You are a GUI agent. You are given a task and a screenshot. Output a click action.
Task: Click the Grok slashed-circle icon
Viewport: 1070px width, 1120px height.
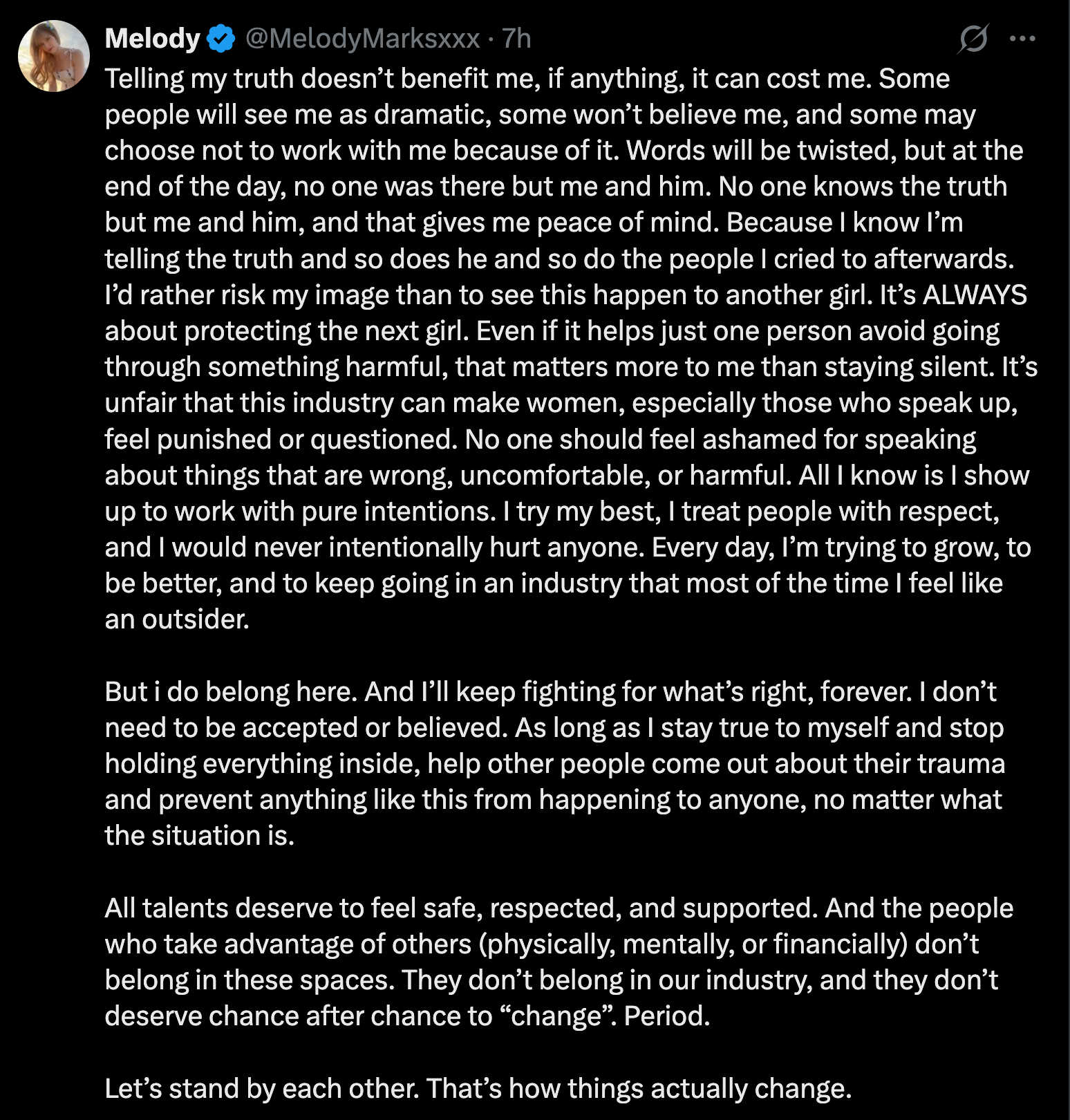[x=973, y=39]
